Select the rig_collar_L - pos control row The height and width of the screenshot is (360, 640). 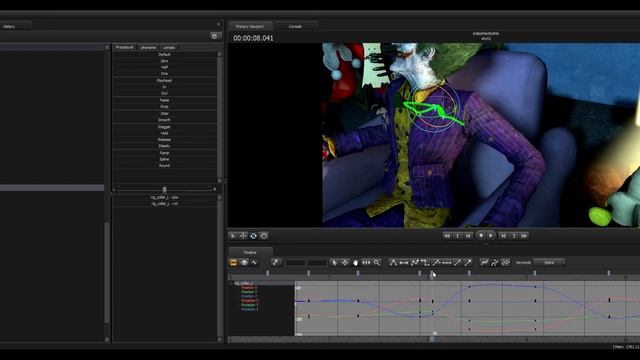point(164,197)
